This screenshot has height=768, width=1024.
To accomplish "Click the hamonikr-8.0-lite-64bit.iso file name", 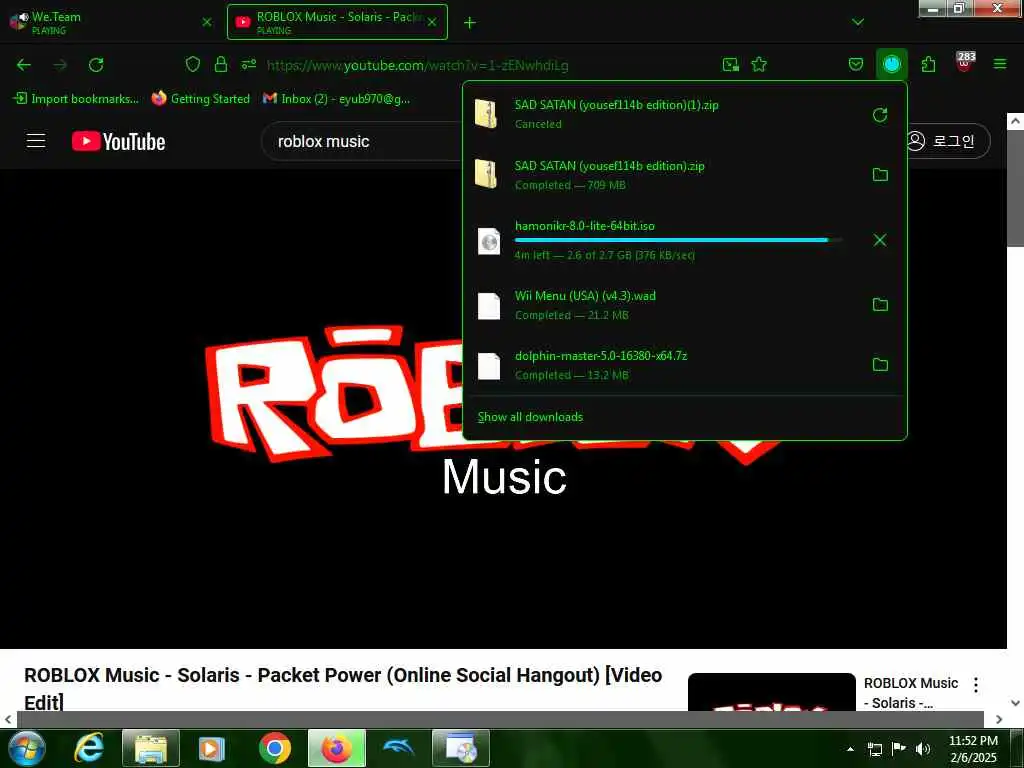I will click(x=584, y=226).
